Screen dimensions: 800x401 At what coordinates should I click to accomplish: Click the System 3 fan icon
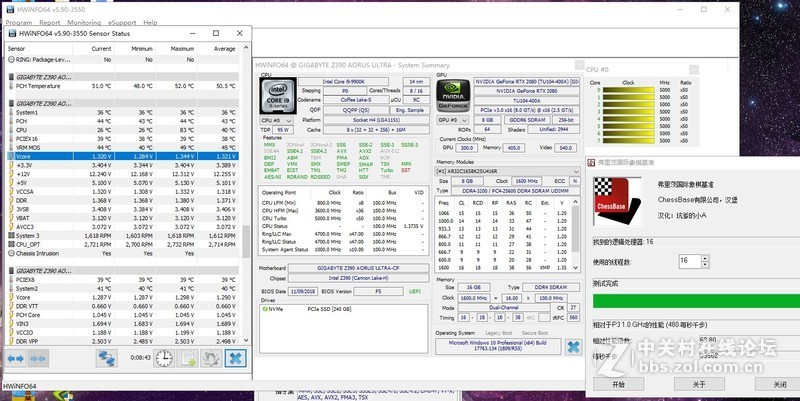tap(11, 236)
